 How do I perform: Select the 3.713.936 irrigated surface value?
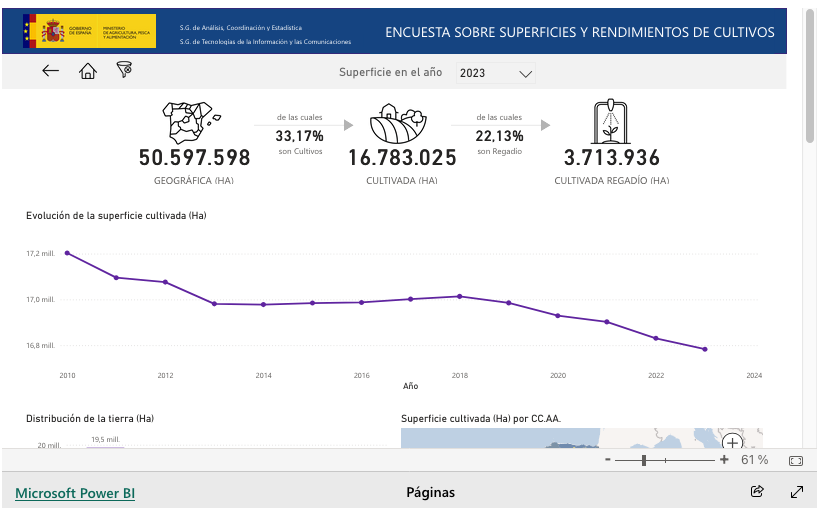point(611,158)
